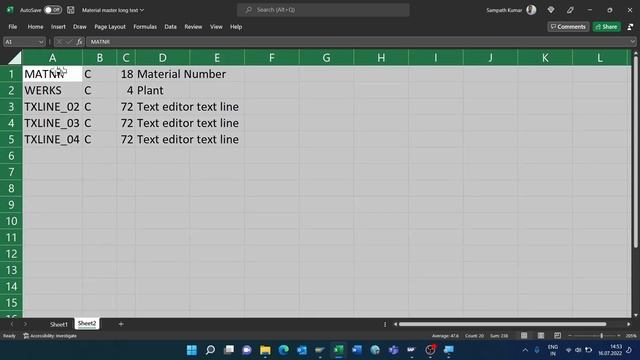Select the Data ribbon tab
The image size is (640, 360).
(171, 27)
